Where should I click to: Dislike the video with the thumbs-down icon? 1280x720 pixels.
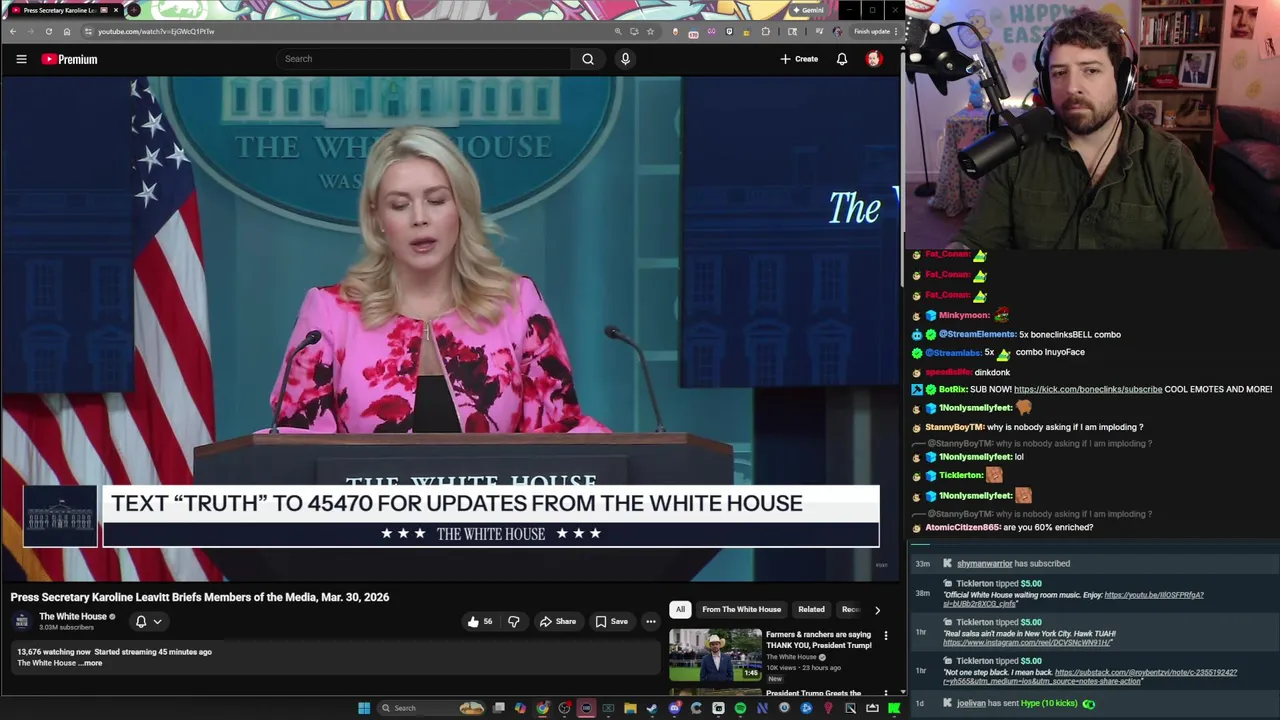point(513,621)
